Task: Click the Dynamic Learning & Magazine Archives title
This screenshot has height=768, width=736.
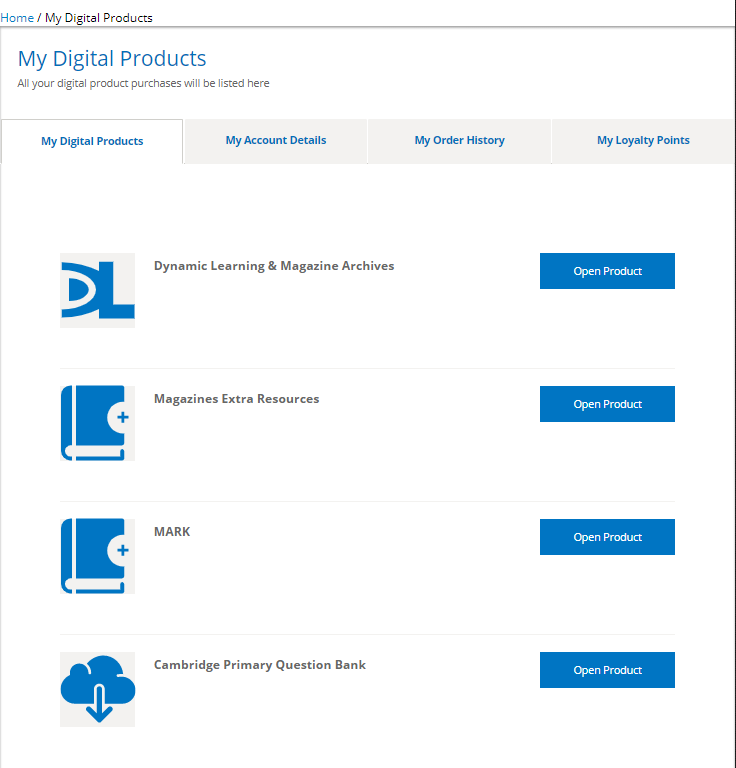Action: [274, 266]
